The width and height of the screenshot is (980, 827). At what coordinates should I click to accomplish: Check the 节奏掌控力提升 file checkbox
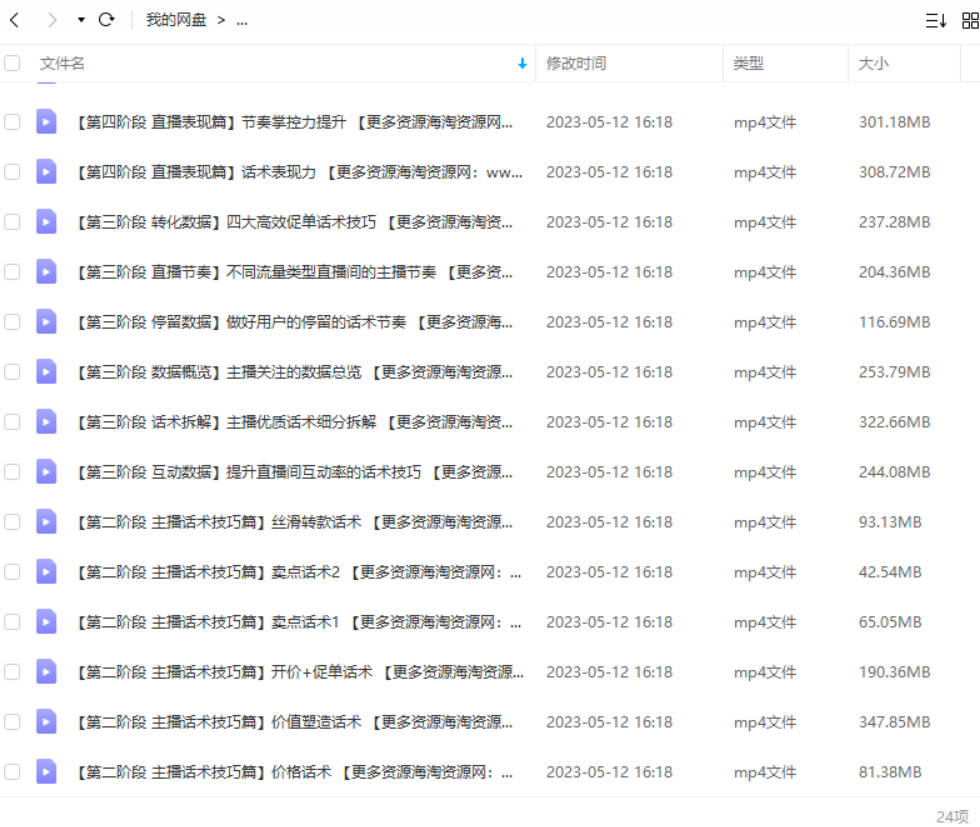click(12, 121)
